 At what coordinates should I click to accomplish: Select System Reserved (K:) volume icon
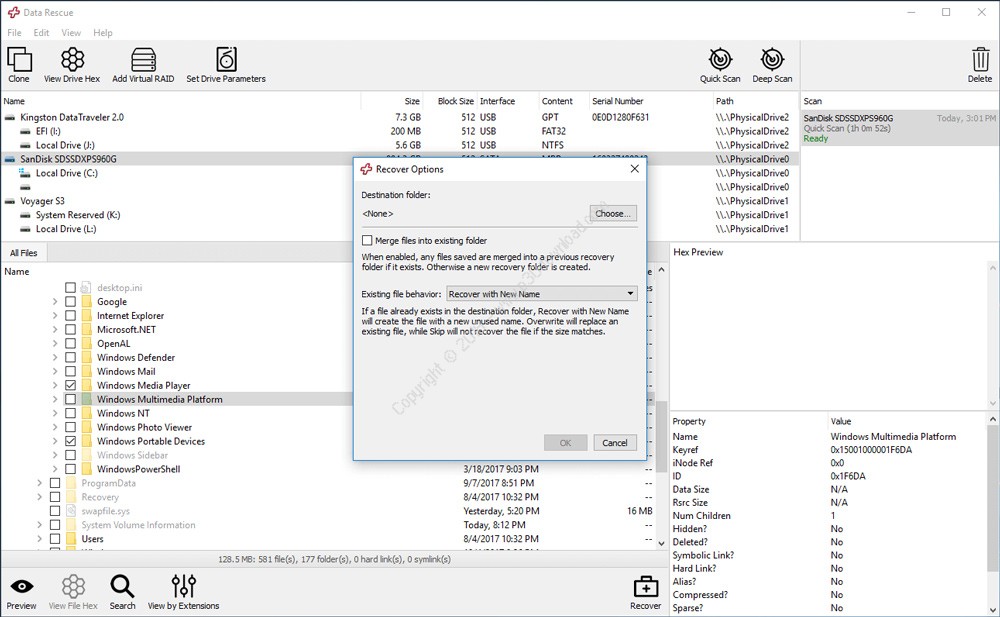tap(26, 215)
